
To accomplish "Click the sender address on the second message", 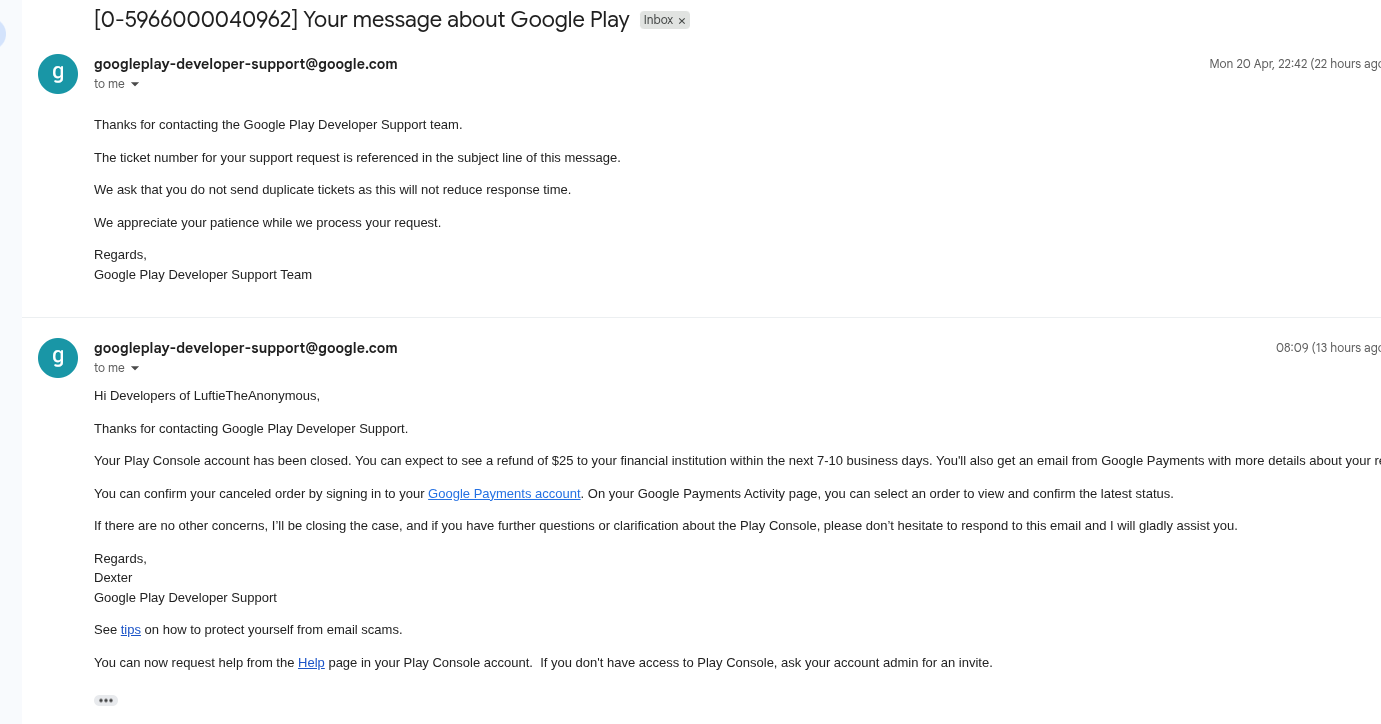I will click(246, 348).
